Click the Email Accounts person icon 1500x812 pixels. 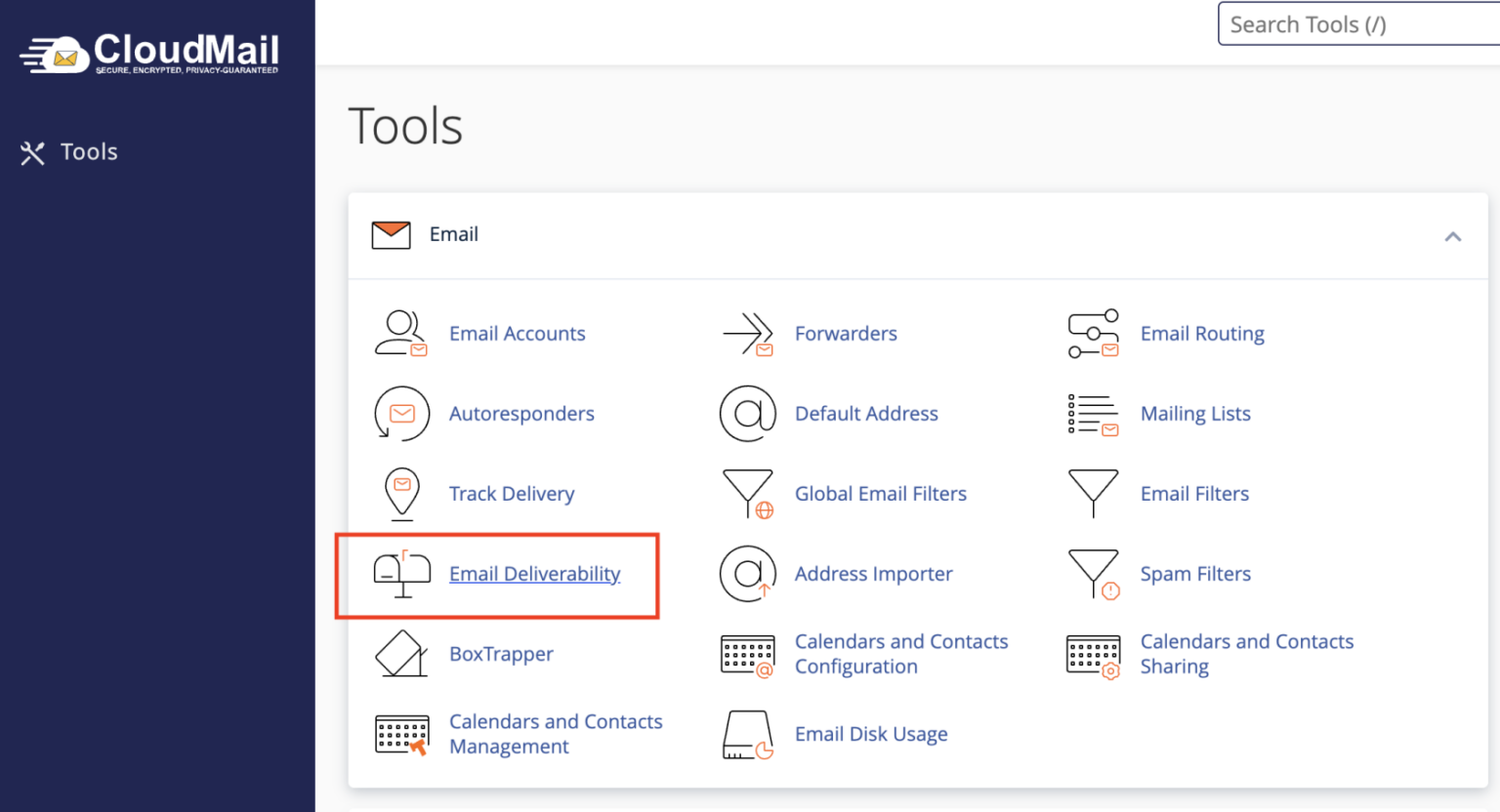point(400,334)
